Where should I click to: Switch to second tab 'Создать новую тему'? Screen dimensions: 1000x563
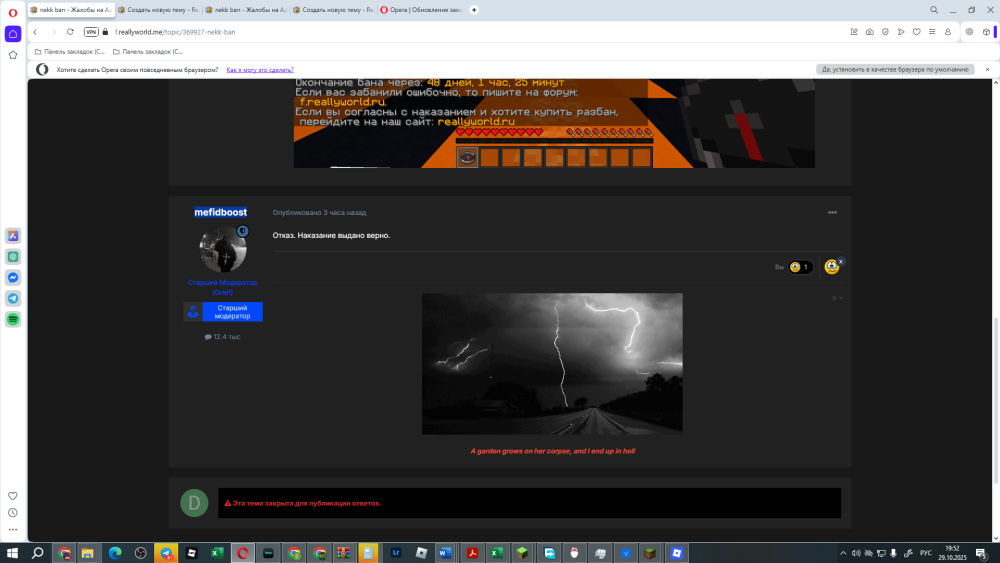159,10
